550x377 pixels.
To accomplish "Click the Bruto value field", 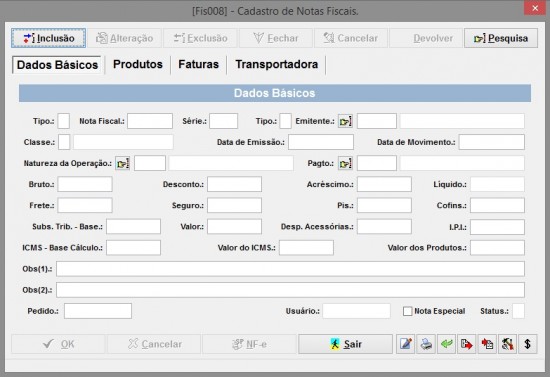I will [85, 184].
